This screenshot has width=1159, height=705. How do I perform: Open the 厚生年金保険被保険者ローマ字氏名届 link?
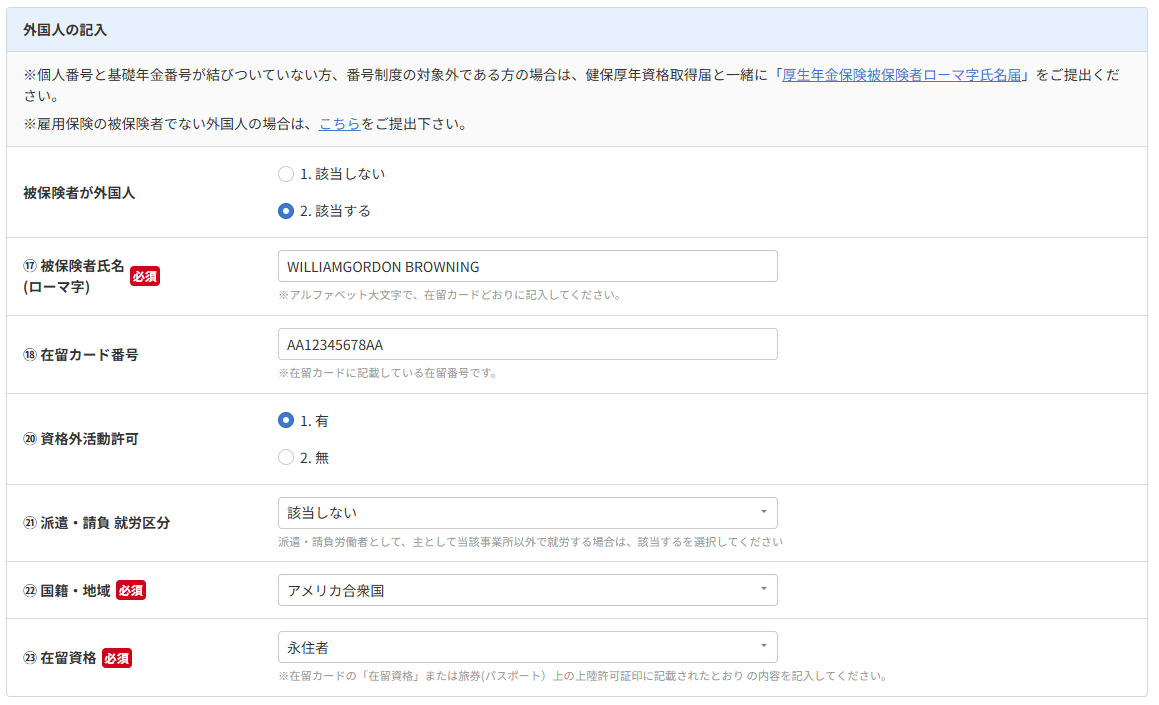pyautogui.click(x=902, y=76)
